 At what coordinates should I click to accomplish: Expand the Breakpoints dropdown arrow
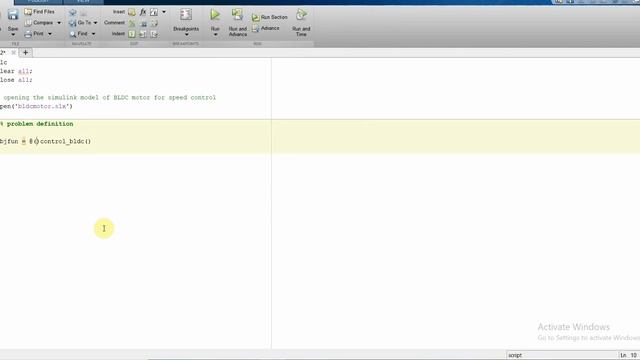(x=186, y=35)
